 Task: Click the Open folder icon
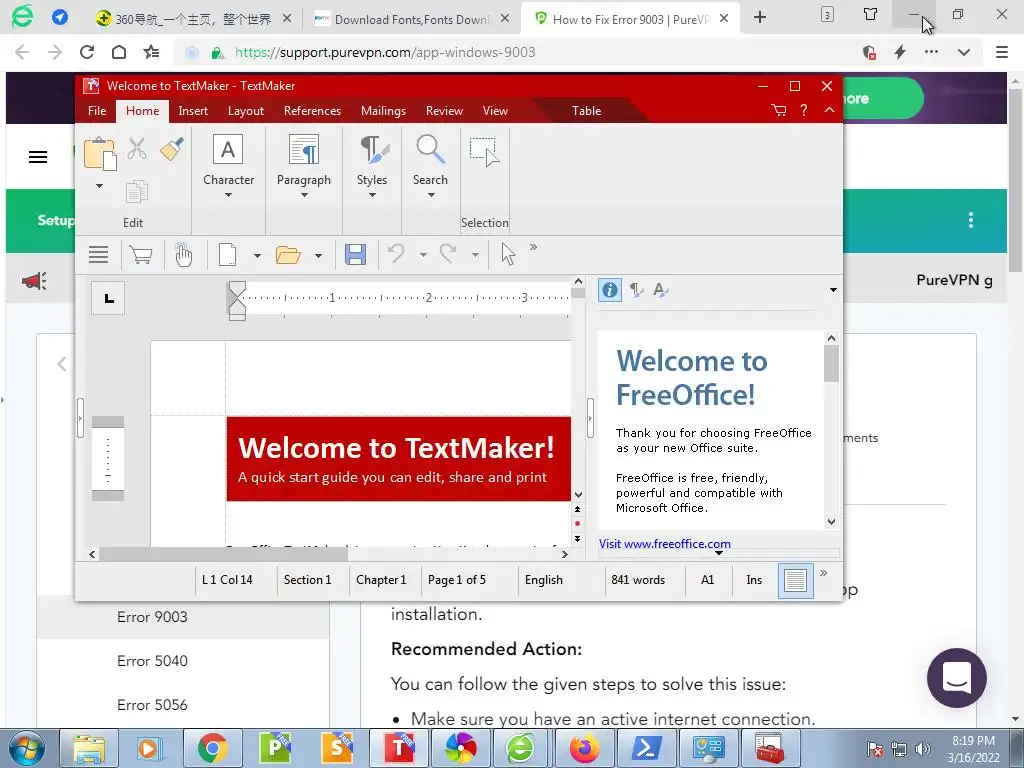click(288, 255)
